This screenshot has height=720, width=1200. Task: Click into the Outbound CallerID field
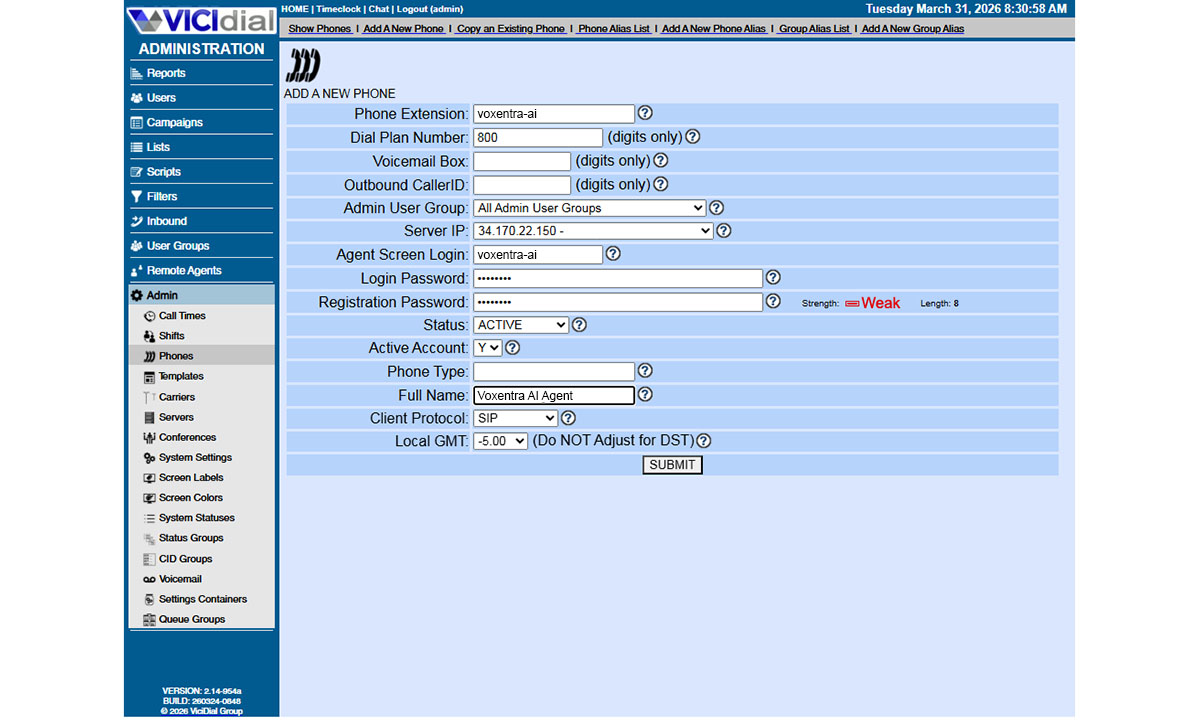tap(522, 185)
